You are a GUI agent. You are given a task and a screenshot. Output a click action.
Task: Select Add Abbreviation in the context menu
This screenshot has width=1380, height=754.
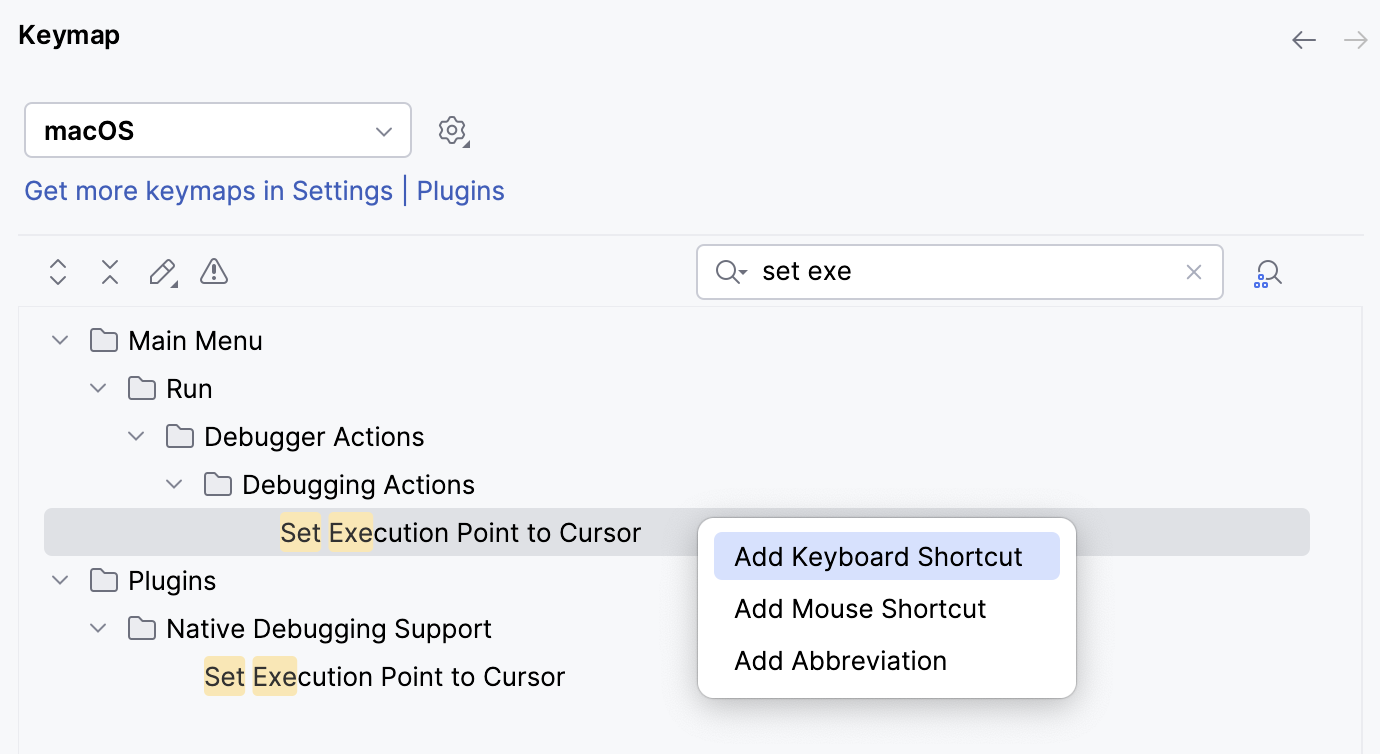click(840, 660)
